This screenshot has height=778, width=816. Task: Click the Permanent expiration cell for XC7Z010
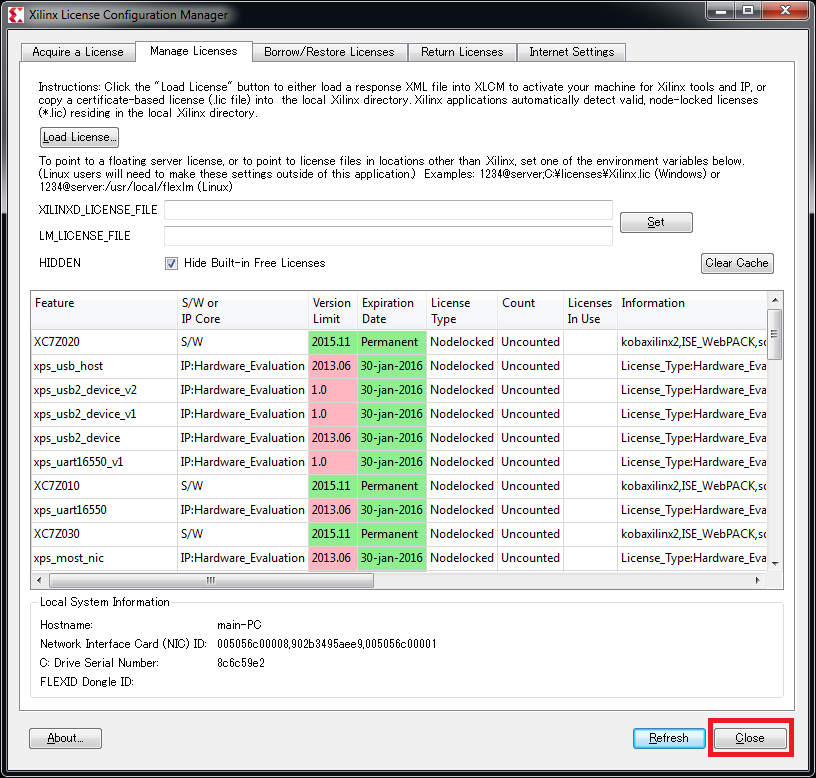click(392, 486)
